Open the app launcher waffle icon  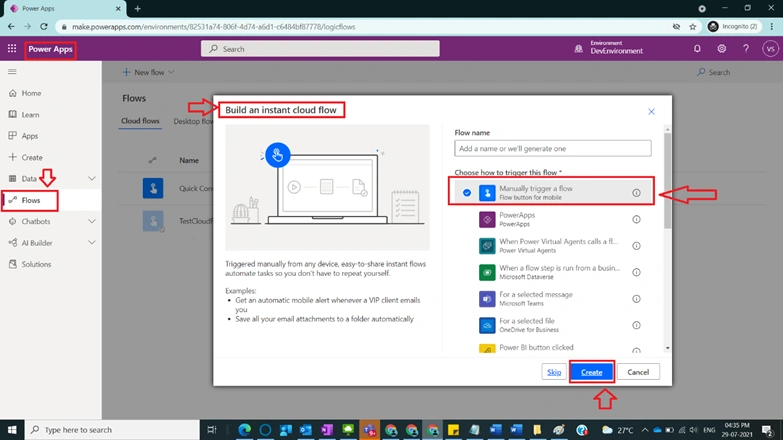click(12, 49)
